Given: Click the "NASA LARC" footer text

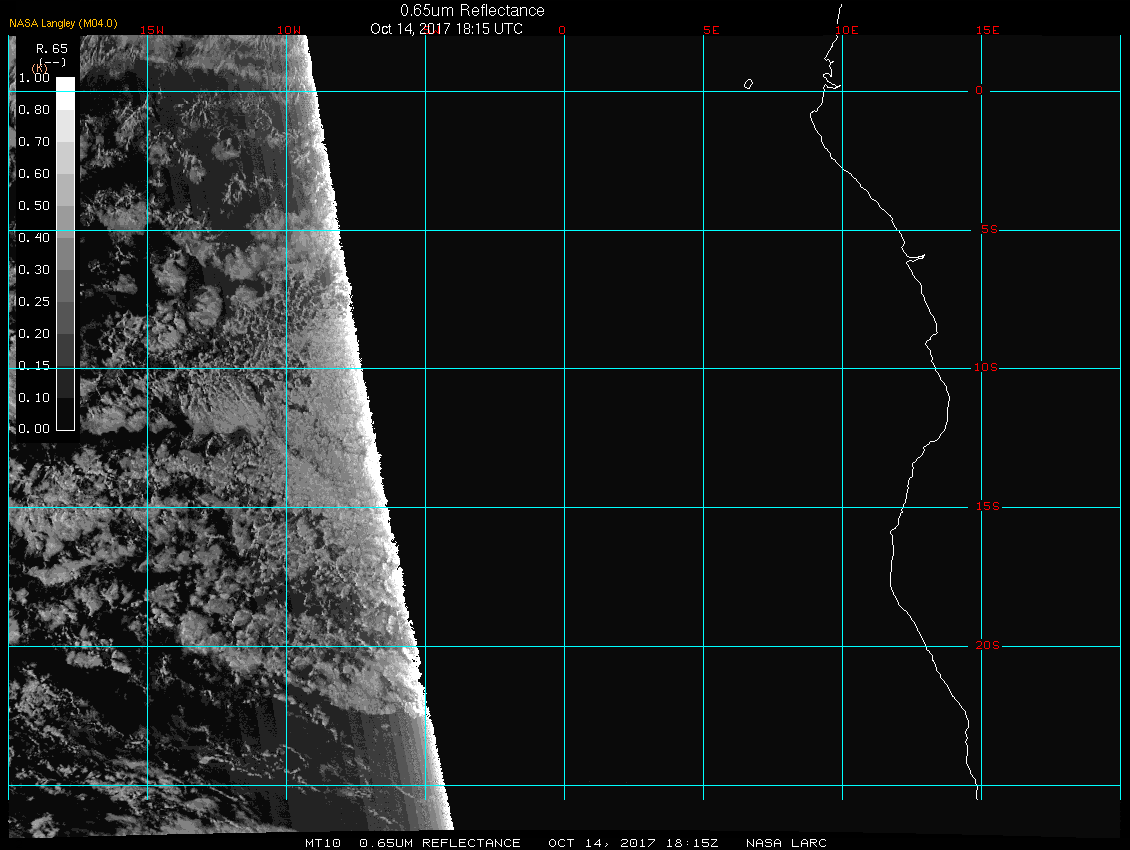Looking at the screenshot, I should tap(786, 843).
